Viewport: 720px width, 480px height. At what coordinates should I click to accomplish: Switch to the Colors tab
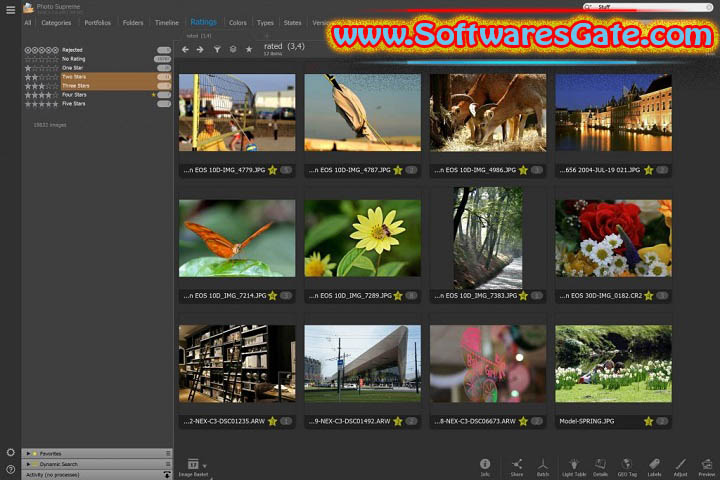[x=238, y=23]
